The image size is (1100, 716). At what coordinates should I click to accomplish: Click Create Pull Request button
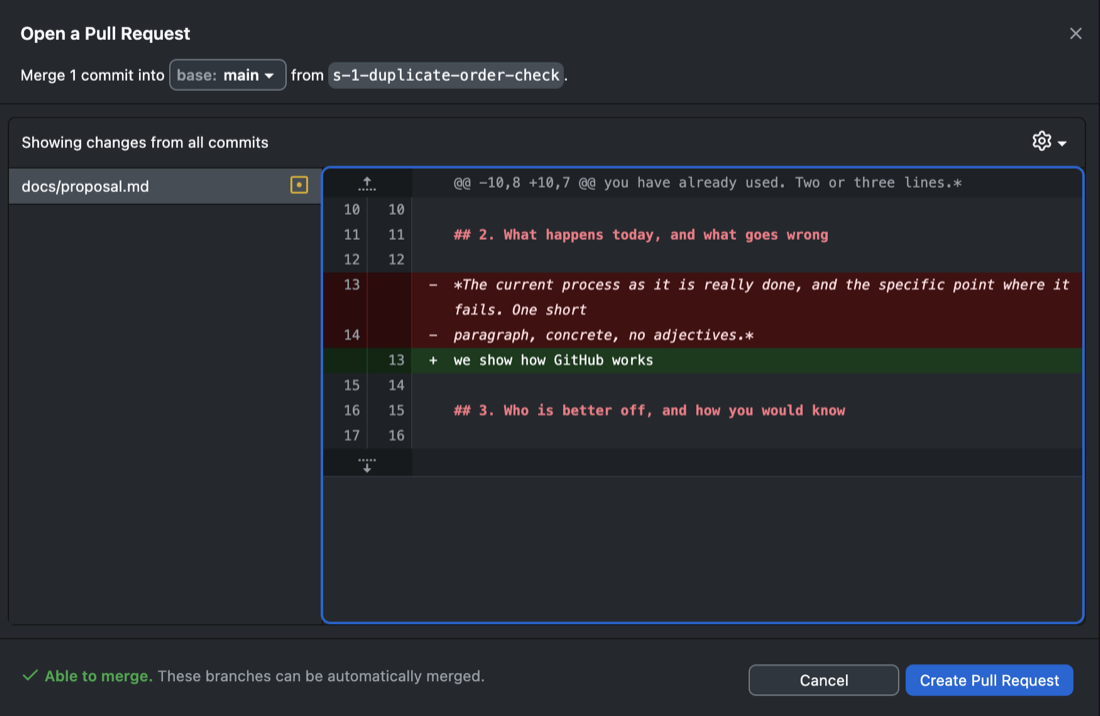[x=989, y=680]
